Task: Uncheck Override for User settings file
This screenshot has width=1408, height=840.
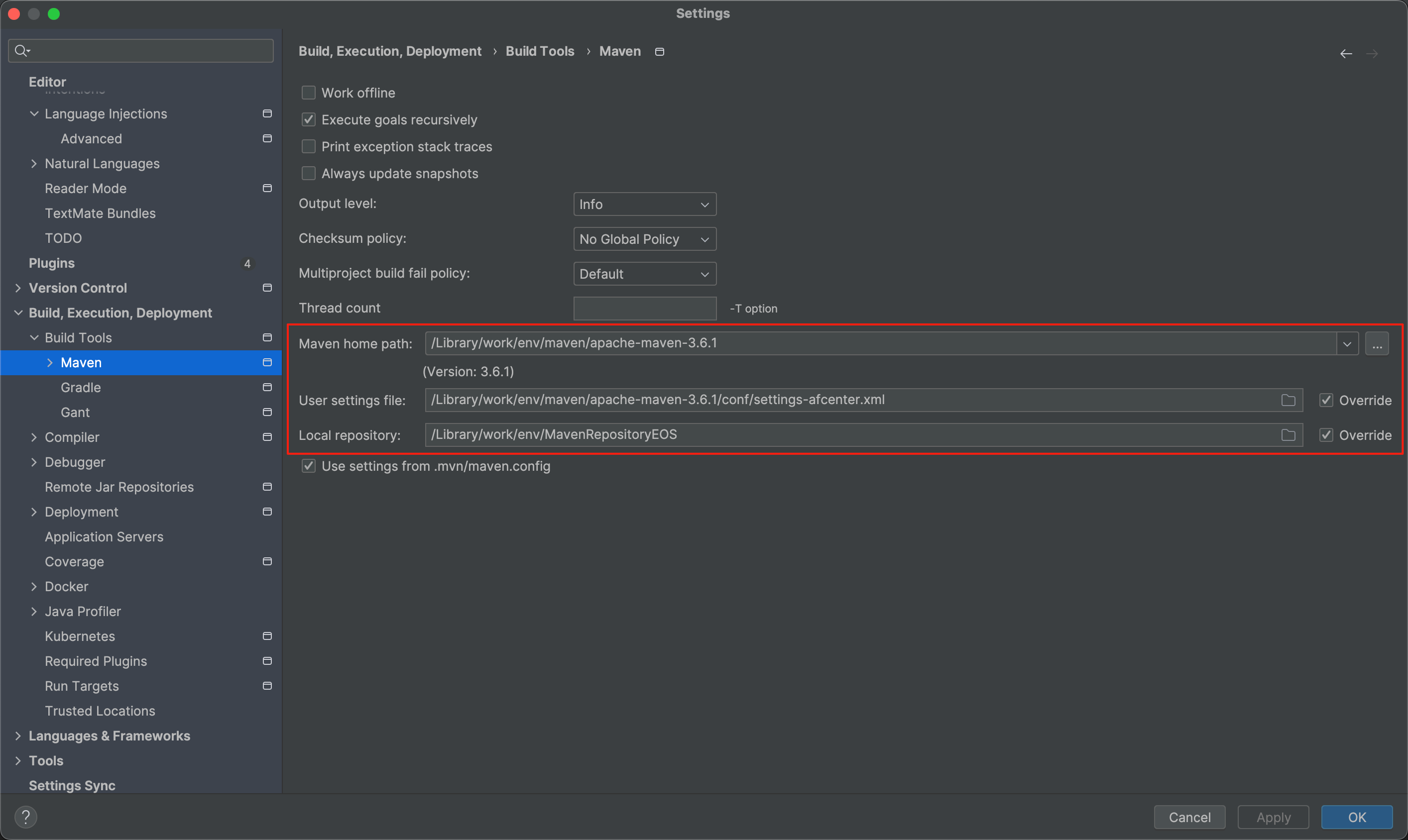Action: [1326, 400]
